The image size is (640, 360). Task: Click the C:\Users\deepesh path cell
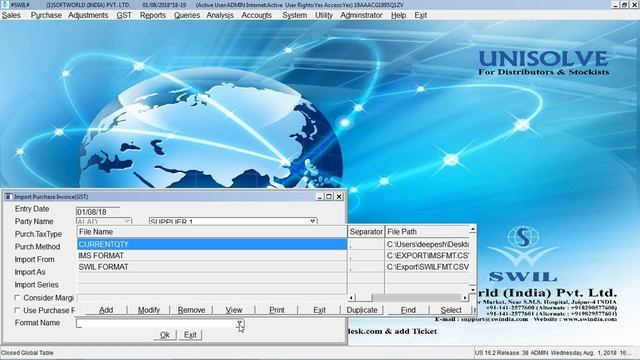(427, 244)
